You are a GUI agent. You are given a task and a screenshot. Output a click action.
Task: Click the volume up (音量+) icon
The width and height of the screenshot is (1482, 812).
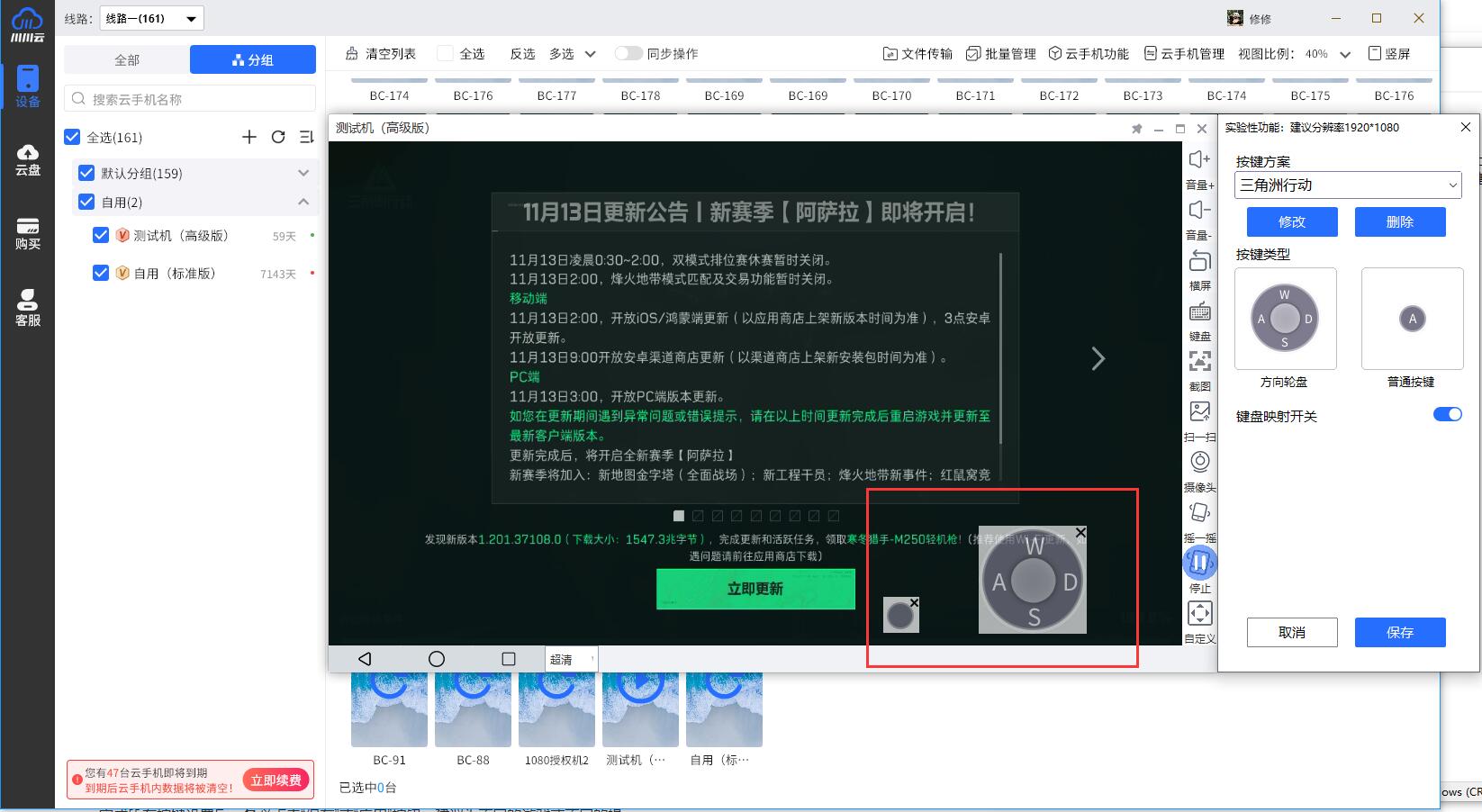click(1198, 160)
